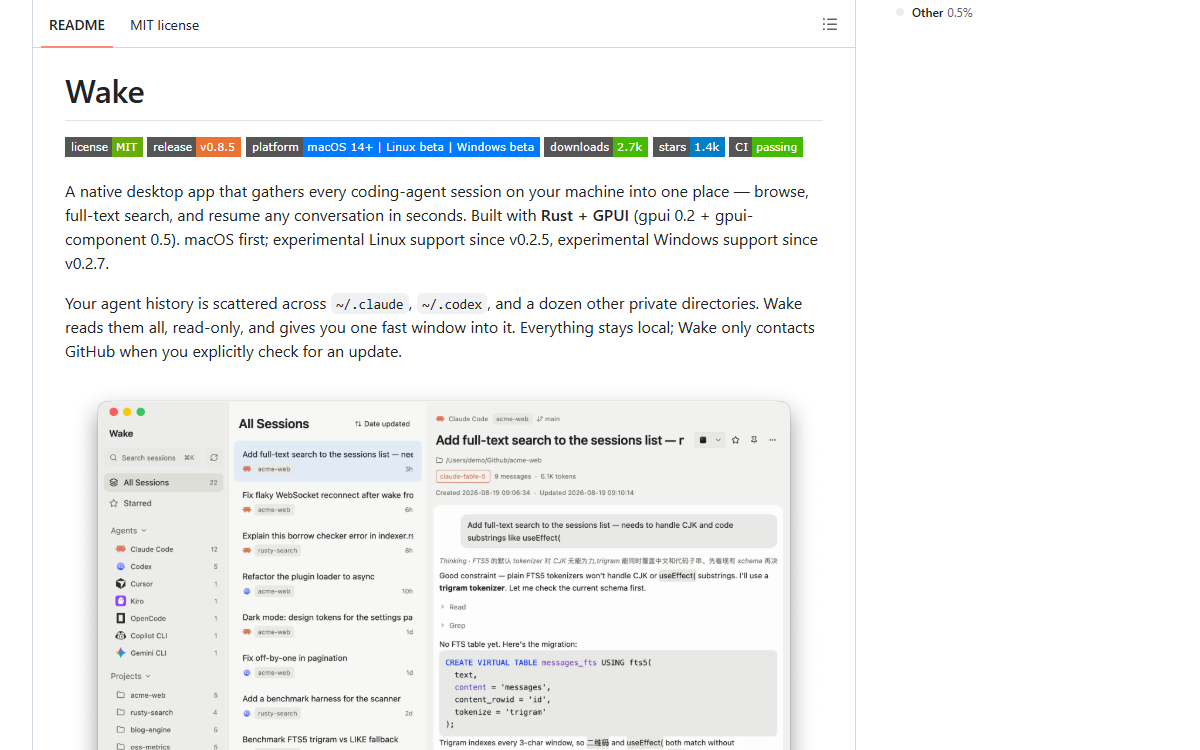Viewport: 1200px width, 750px height.
Task: Click the refresh icon beside Search sessions
Action: coord(214,457)
